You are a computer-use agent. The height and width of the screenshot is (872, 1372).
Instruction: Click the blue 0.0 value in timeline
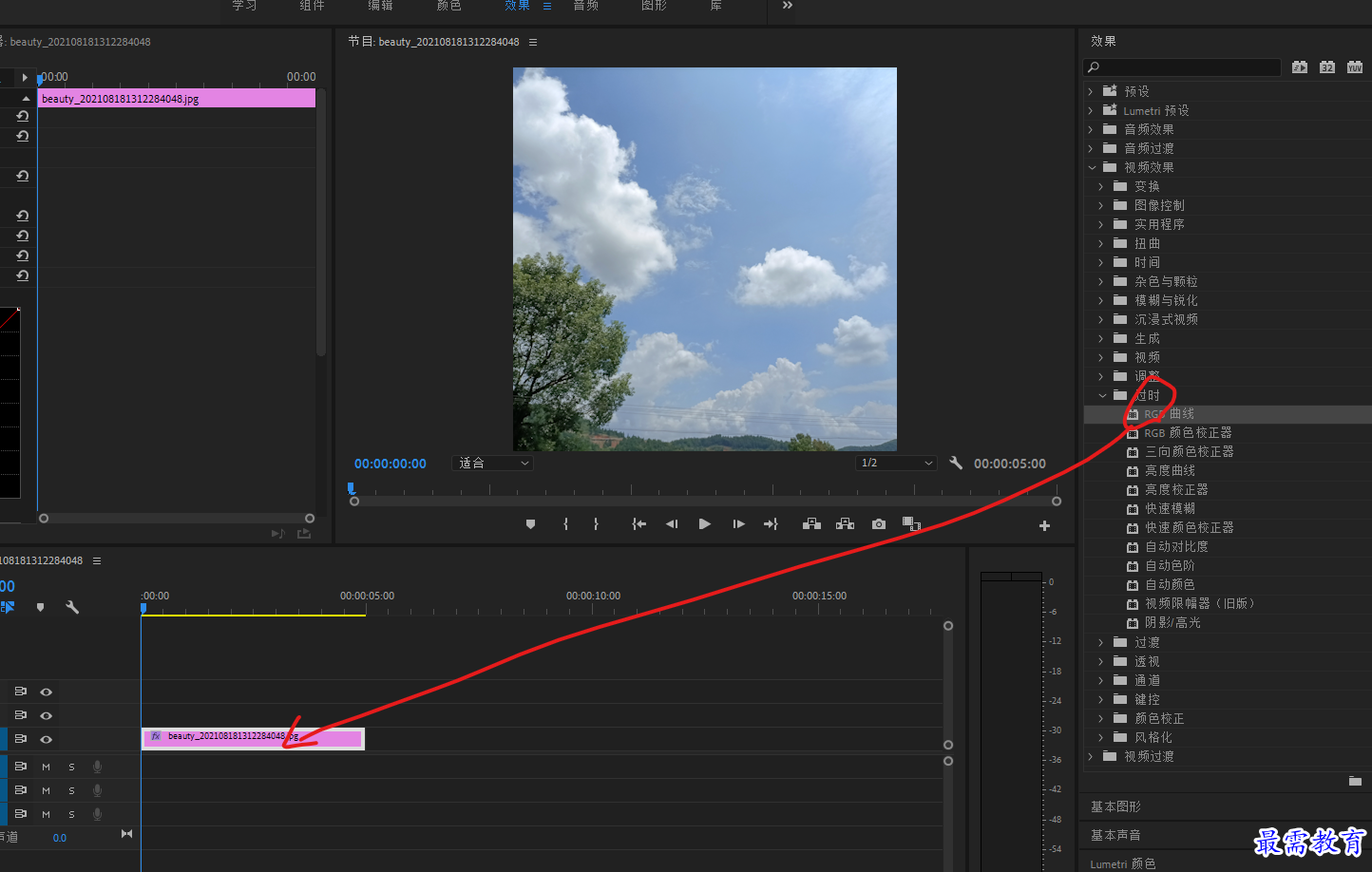click(60, 838)
